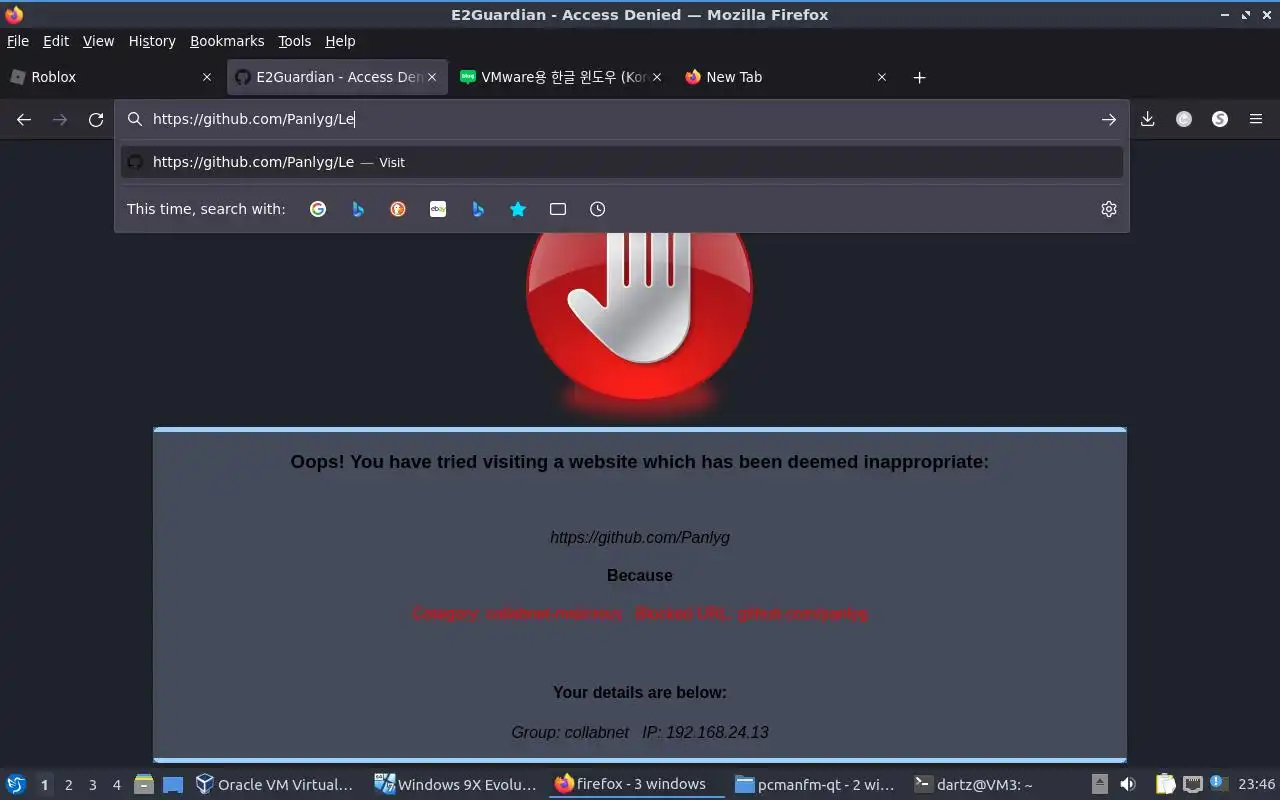This screenshot has height=800, width=1280.
Task: Open the Downloads panel
Action: pos(1148,119)
